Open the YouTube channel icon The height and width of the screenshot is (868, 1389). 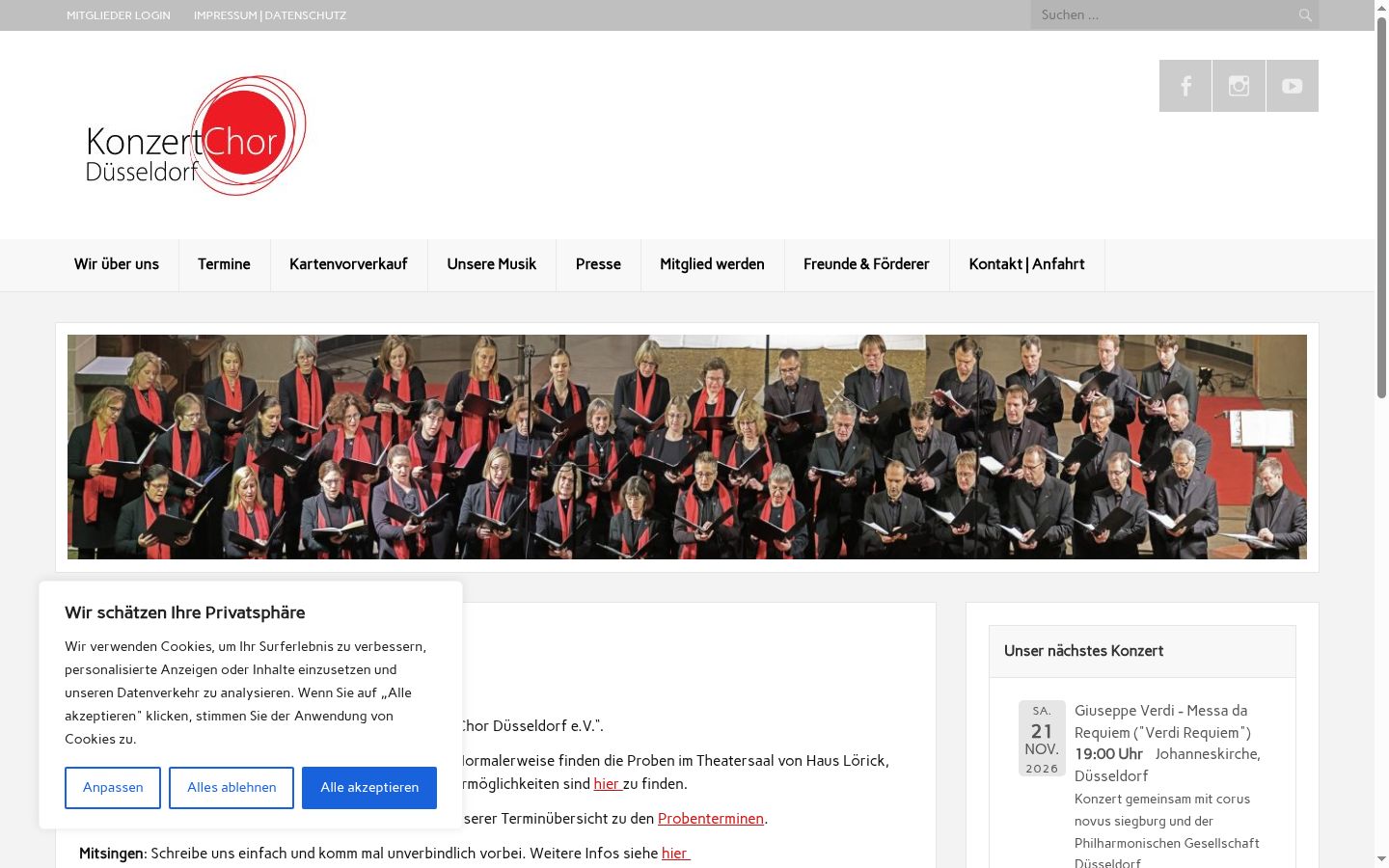click(x=1293, y=86)
